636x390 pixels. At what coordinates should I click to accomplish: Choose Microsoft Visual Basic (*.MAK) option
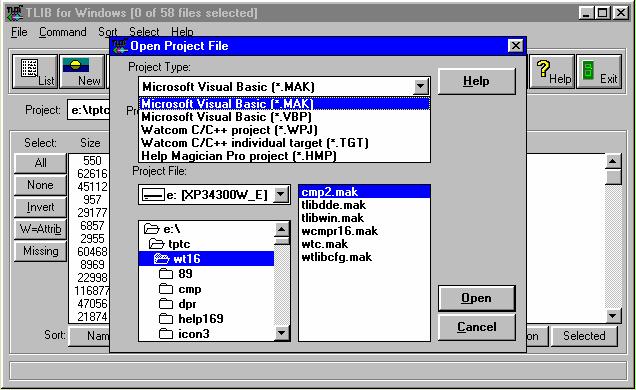pos(284,104)
